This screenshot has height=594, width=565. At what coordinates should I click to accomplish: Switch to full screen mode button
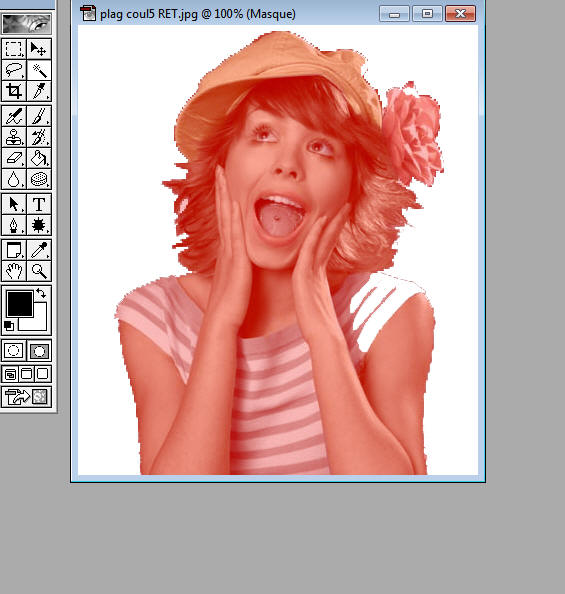coord(43,374)
